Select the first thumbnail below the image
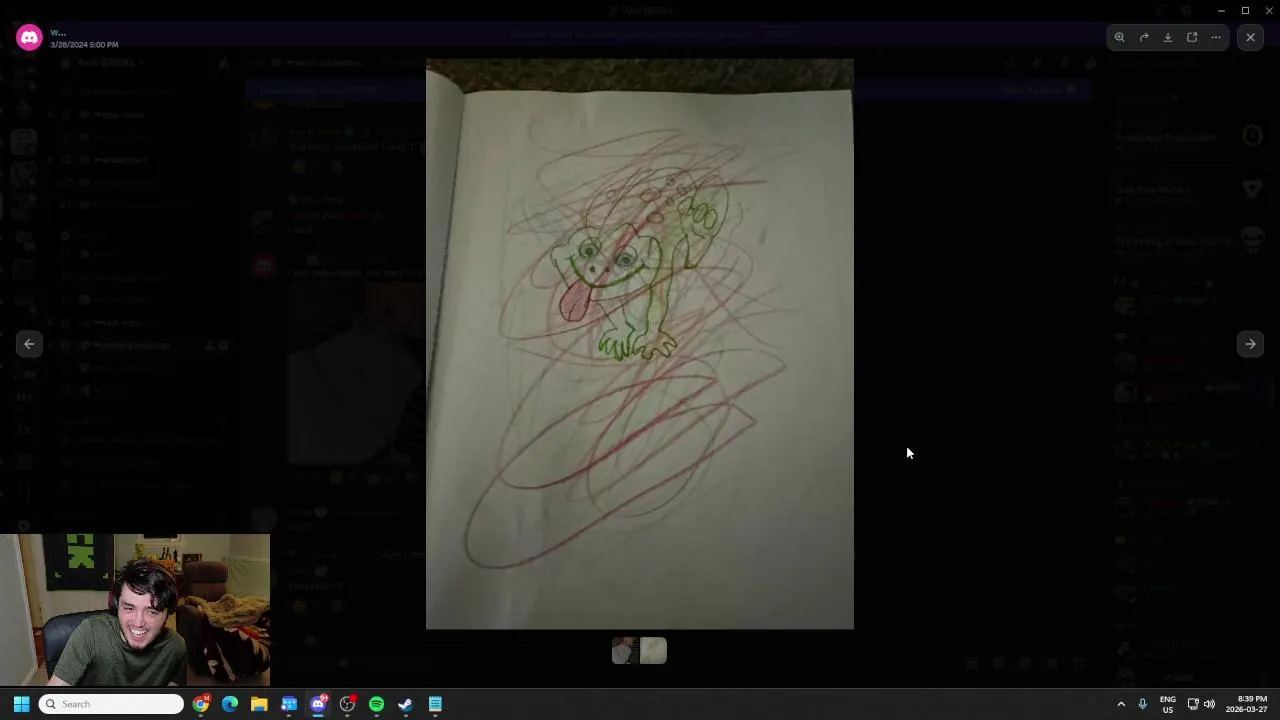 pos(625,651)
